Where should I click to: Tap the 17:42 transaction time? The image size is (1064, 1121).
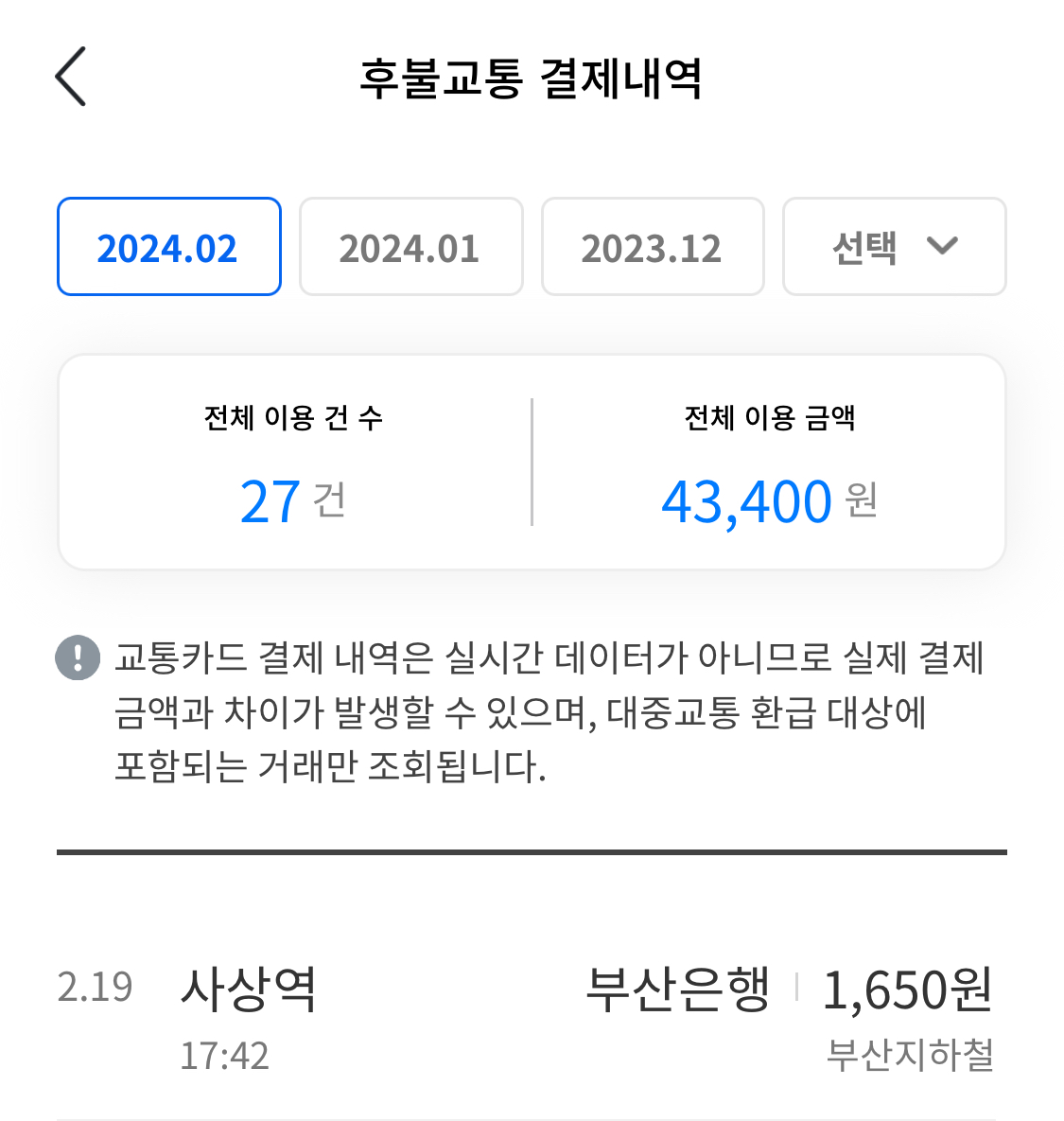coord(225,1056)
